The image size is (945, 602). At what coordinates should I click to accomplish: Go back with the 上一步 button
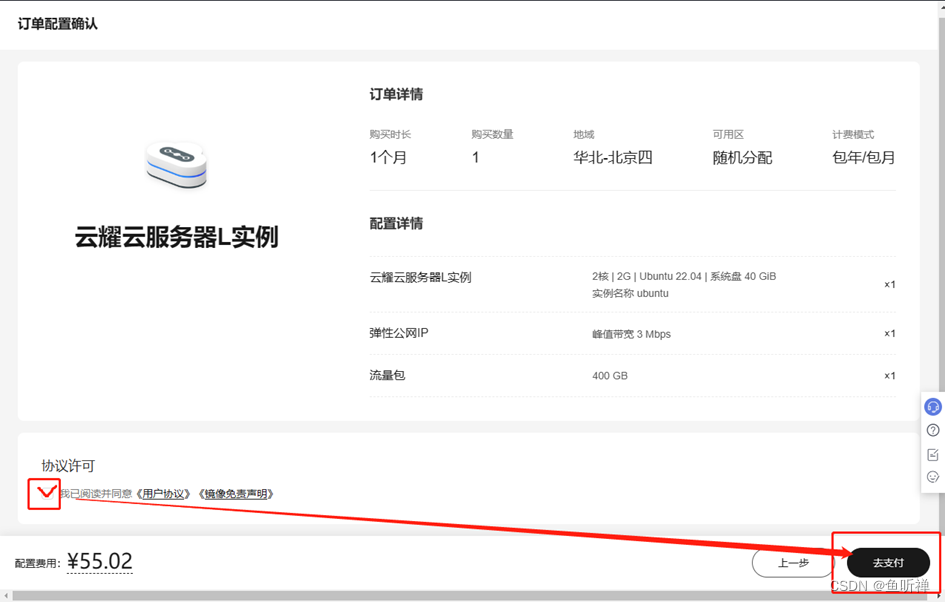coord(793,563)
